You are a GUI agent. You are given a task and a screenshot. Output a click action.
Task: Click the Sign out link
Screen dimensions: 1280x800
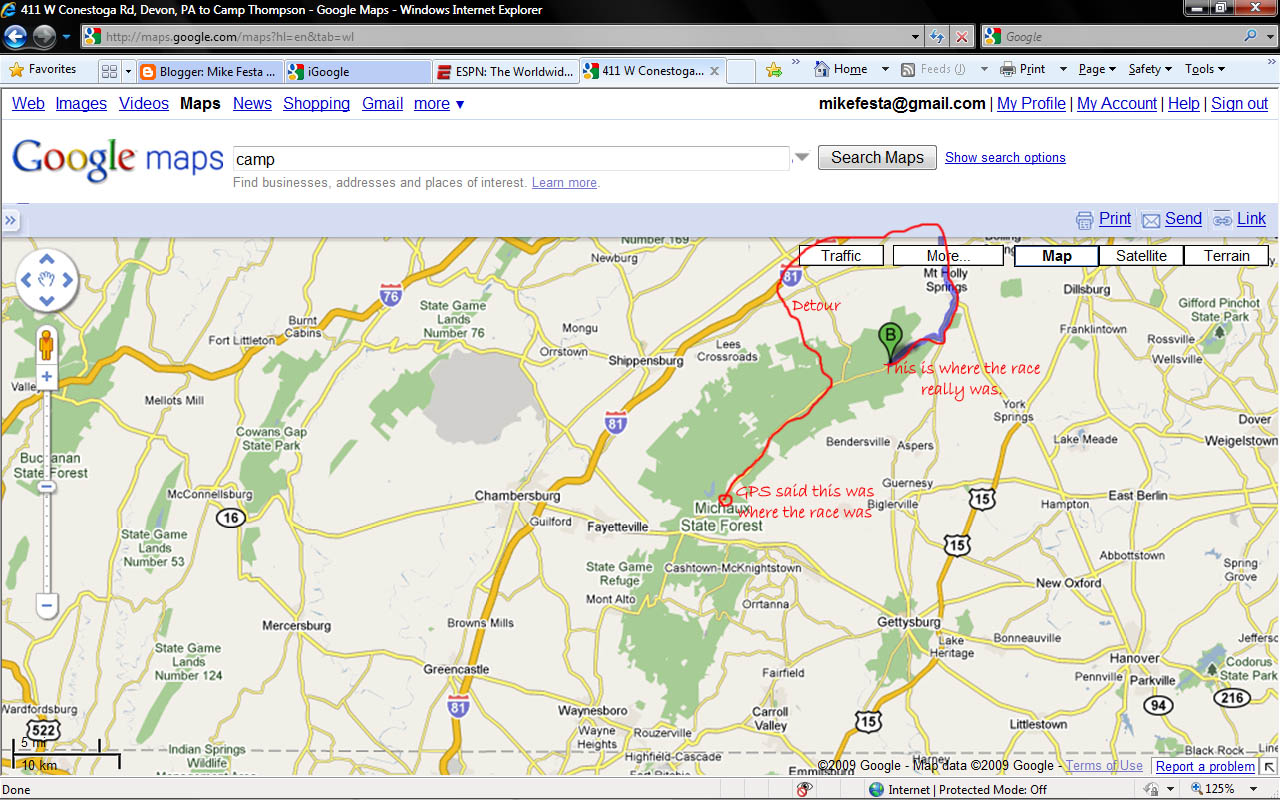click(x=1239, y=104)
